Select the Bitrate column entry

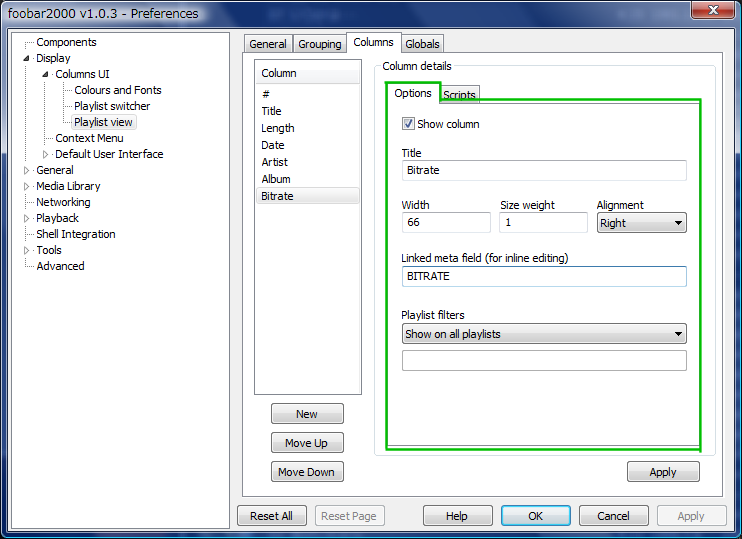click(x=308, y=196)
